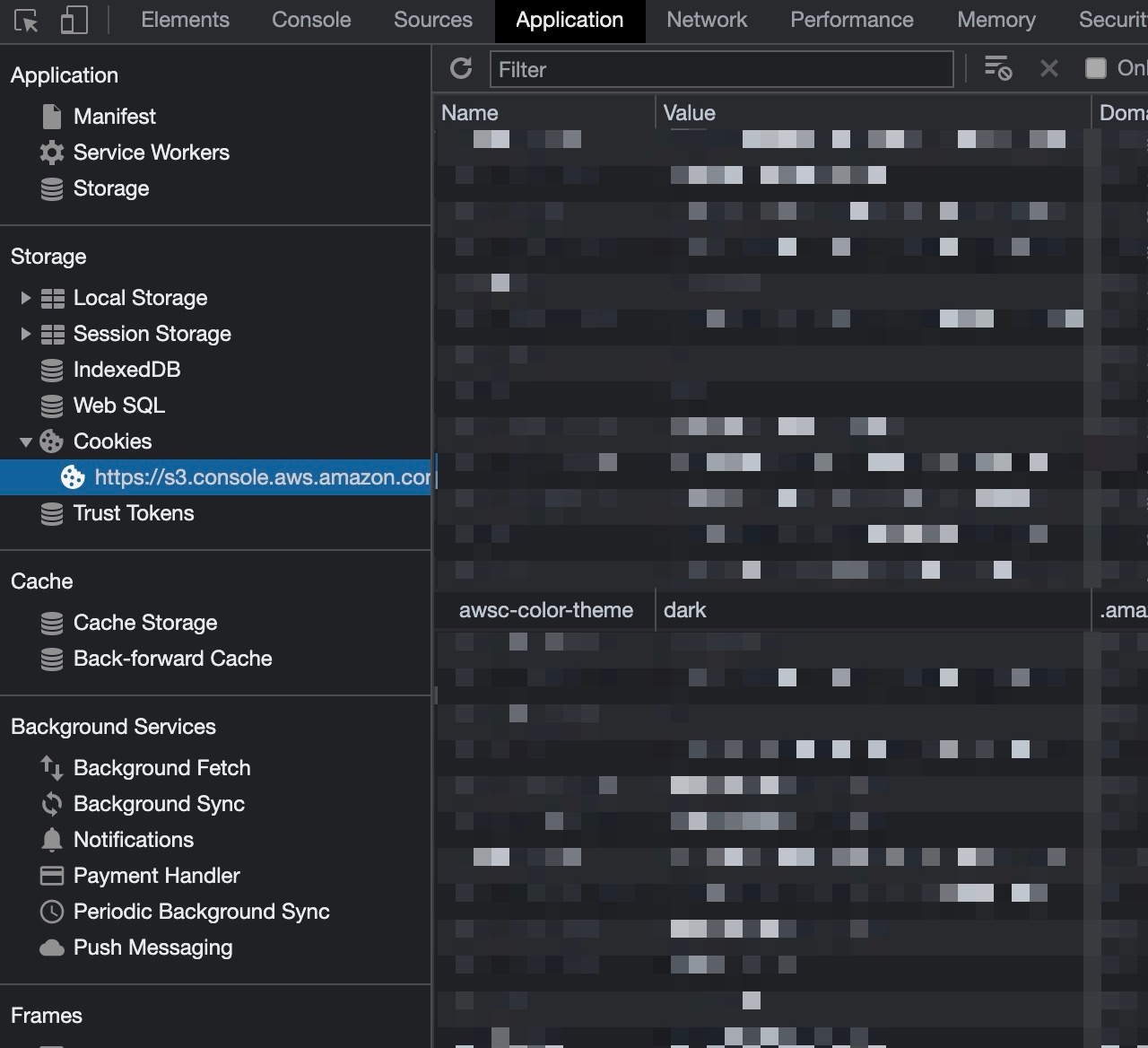Click the Manifest file icon
Viewport: 1148px width, 1048px height.
point(52,117)
